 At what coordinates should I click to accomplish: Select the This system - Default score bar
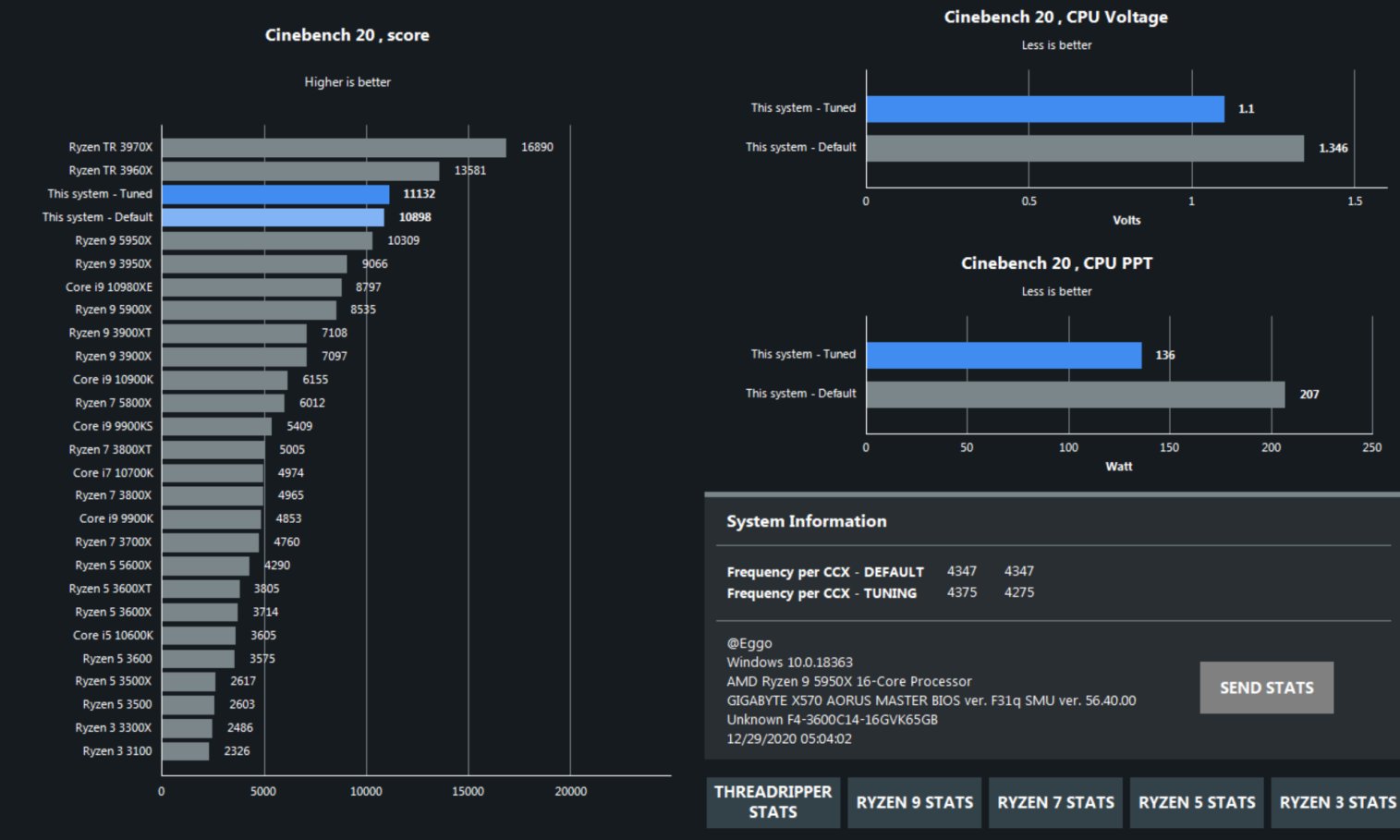[x=273, y=217]
